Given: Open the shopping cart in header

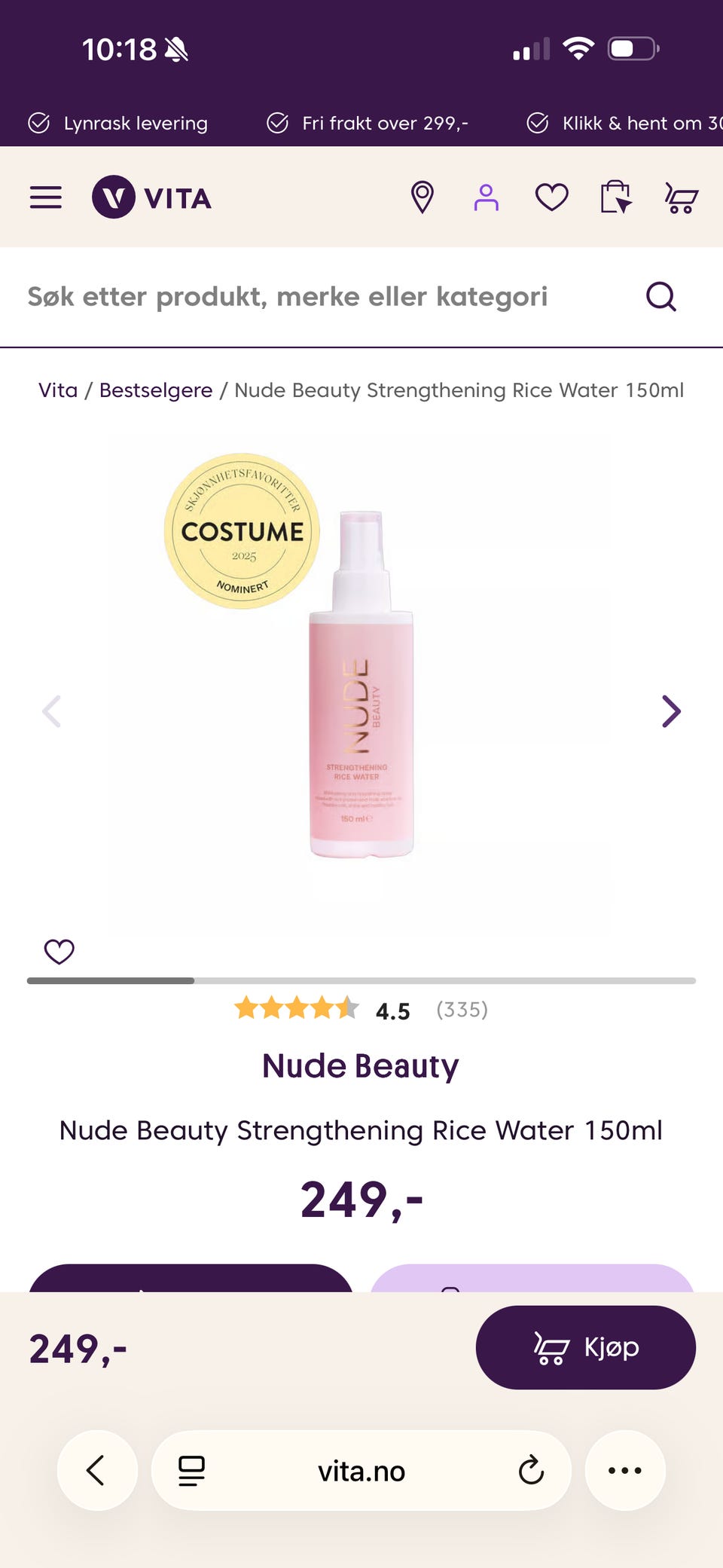Looking at the screenshot, I should (682, 198).
